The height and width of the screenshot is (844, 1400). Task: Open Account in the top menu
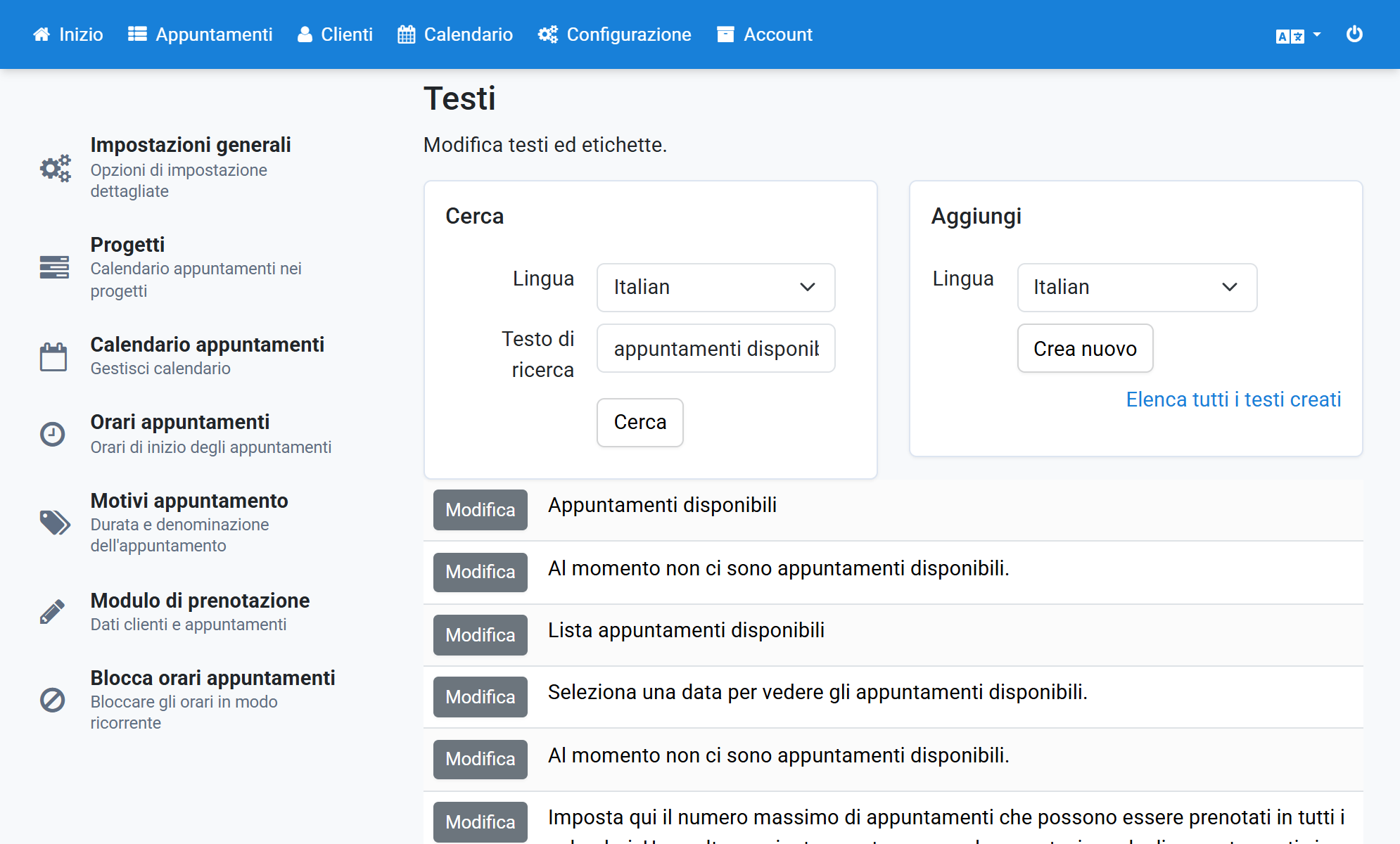click(x=765, y=34)
